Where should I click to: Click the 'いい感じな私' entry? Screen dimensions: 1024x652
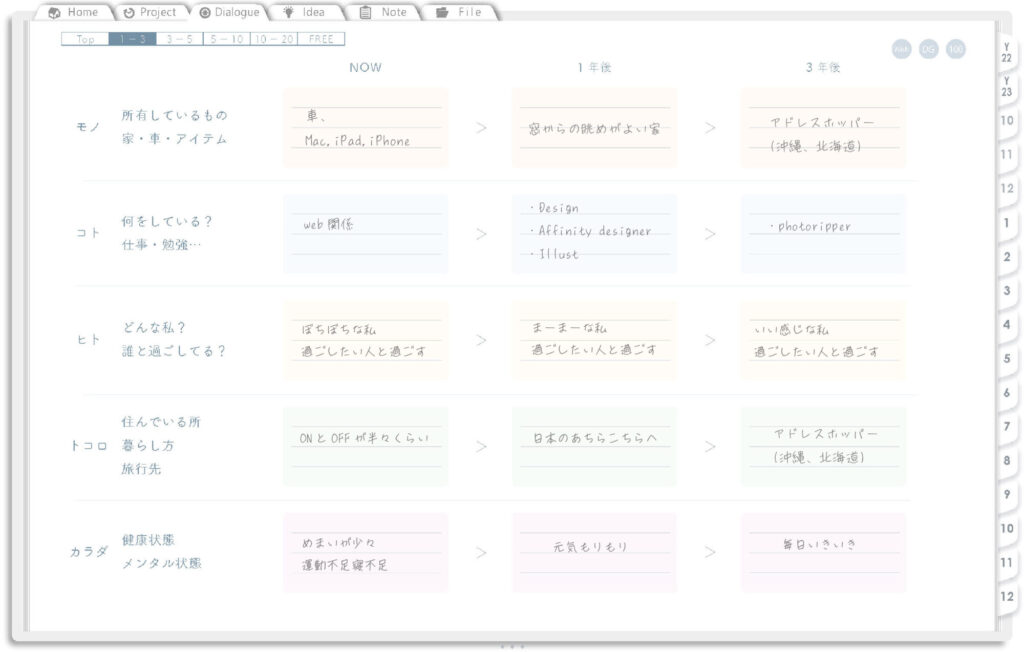792,329
